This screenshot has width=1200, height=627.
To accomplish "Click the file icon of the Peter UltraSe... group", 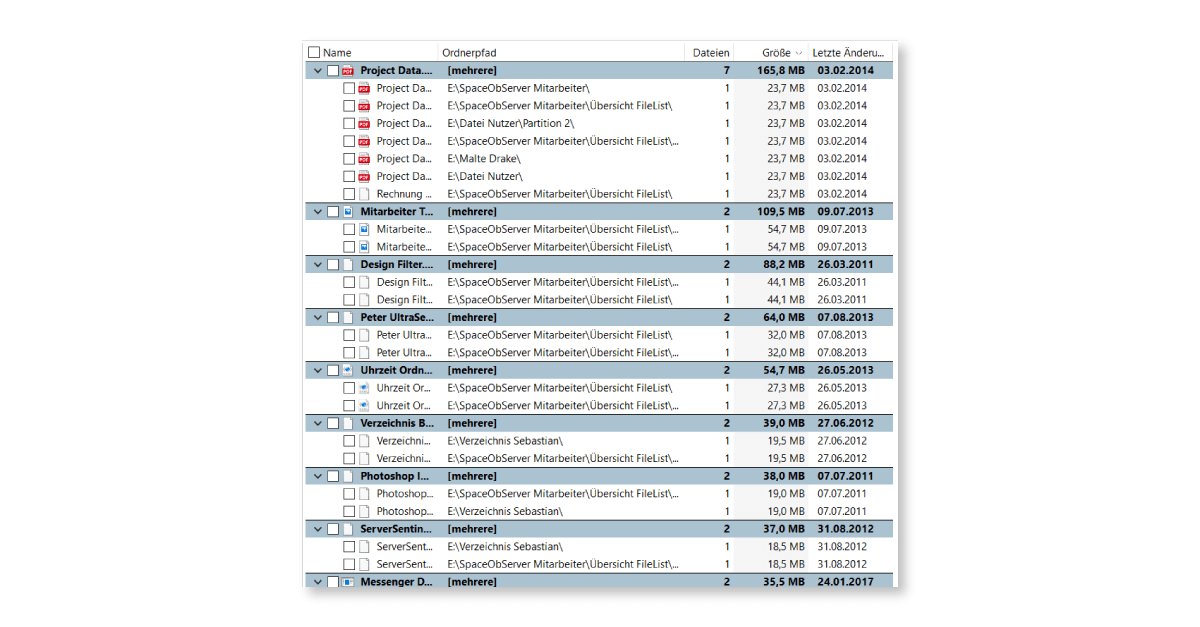I will (348, 318).
